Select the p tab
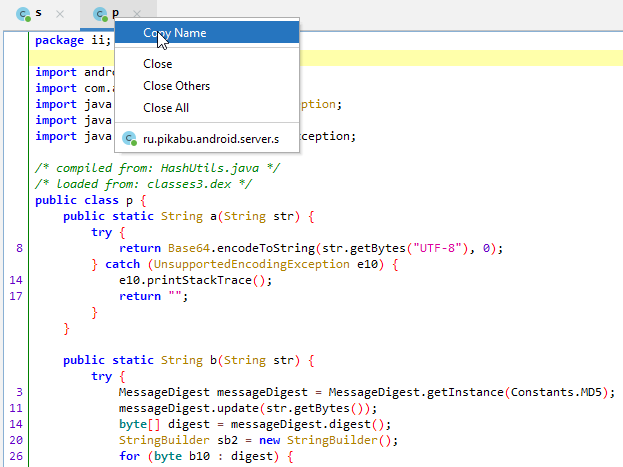Viewport: 623px width, 467px height. click(x=115, y=14)
